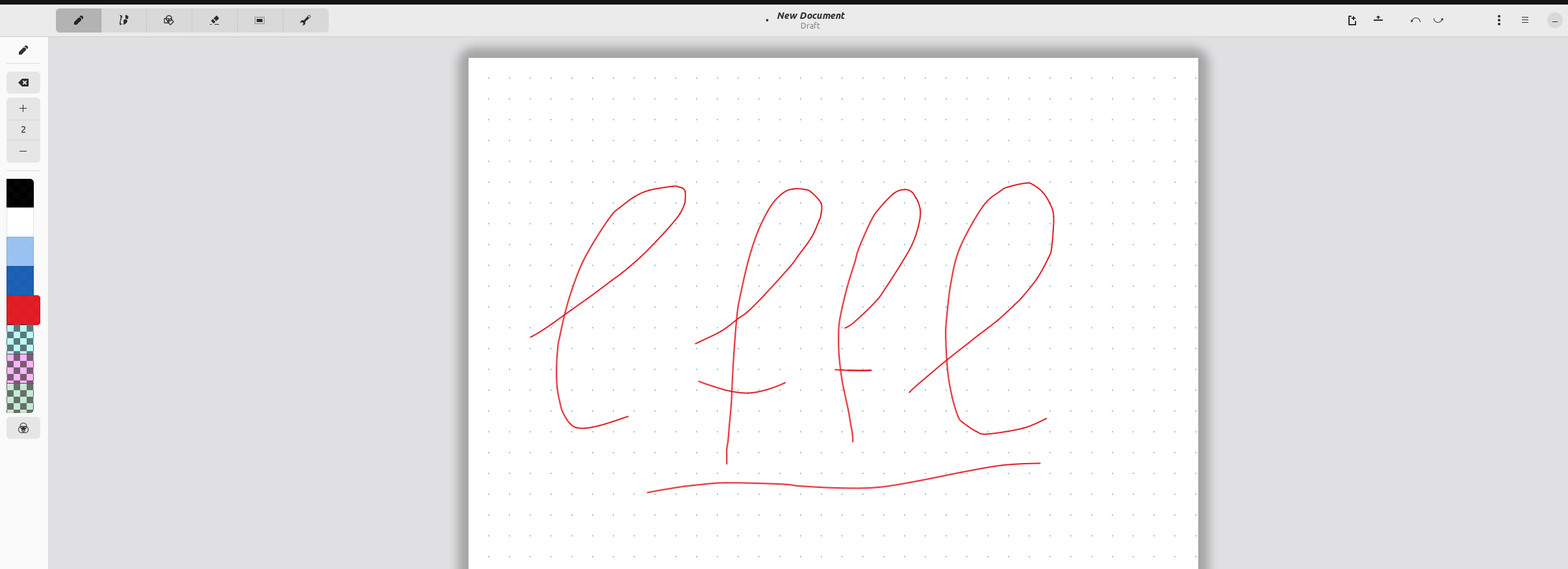Select the rectangular selection tool
This screenshot has height=569, width=1568.
tap(260, 20)
